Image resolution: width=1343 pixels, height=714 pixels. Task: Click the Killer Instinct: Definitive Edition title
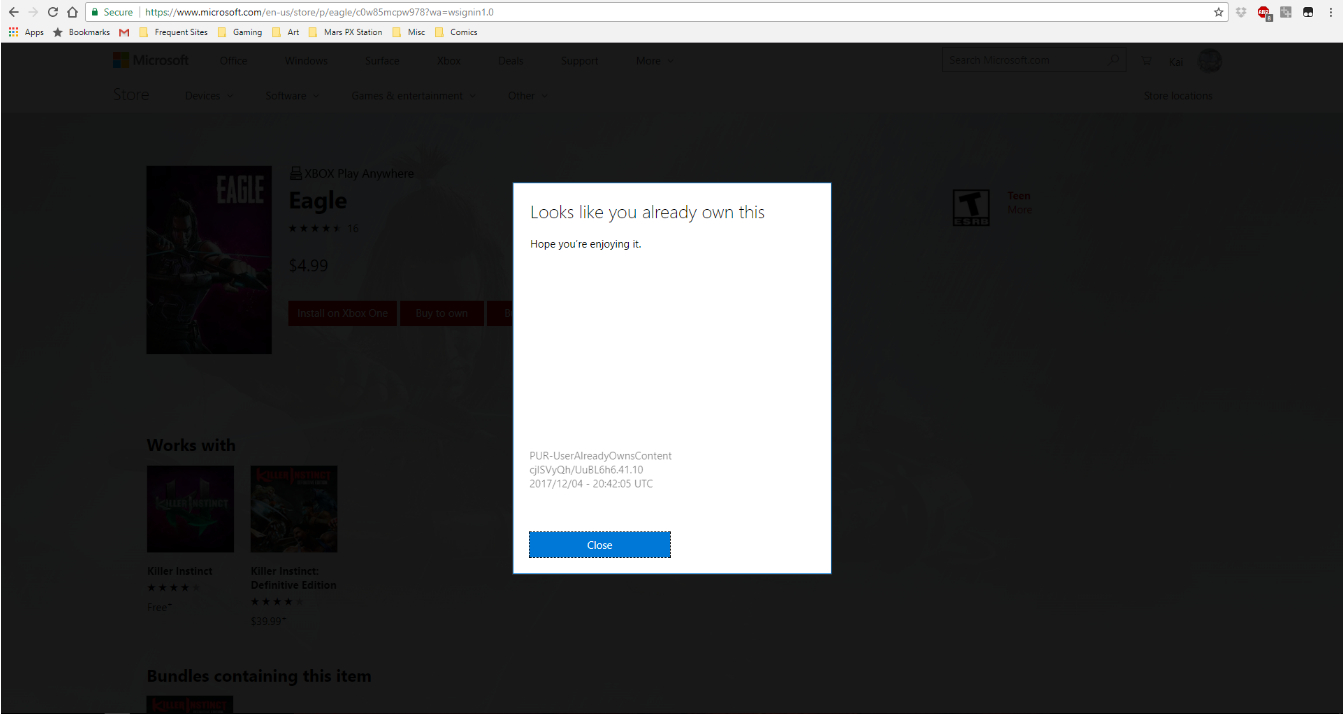point(294,578)
